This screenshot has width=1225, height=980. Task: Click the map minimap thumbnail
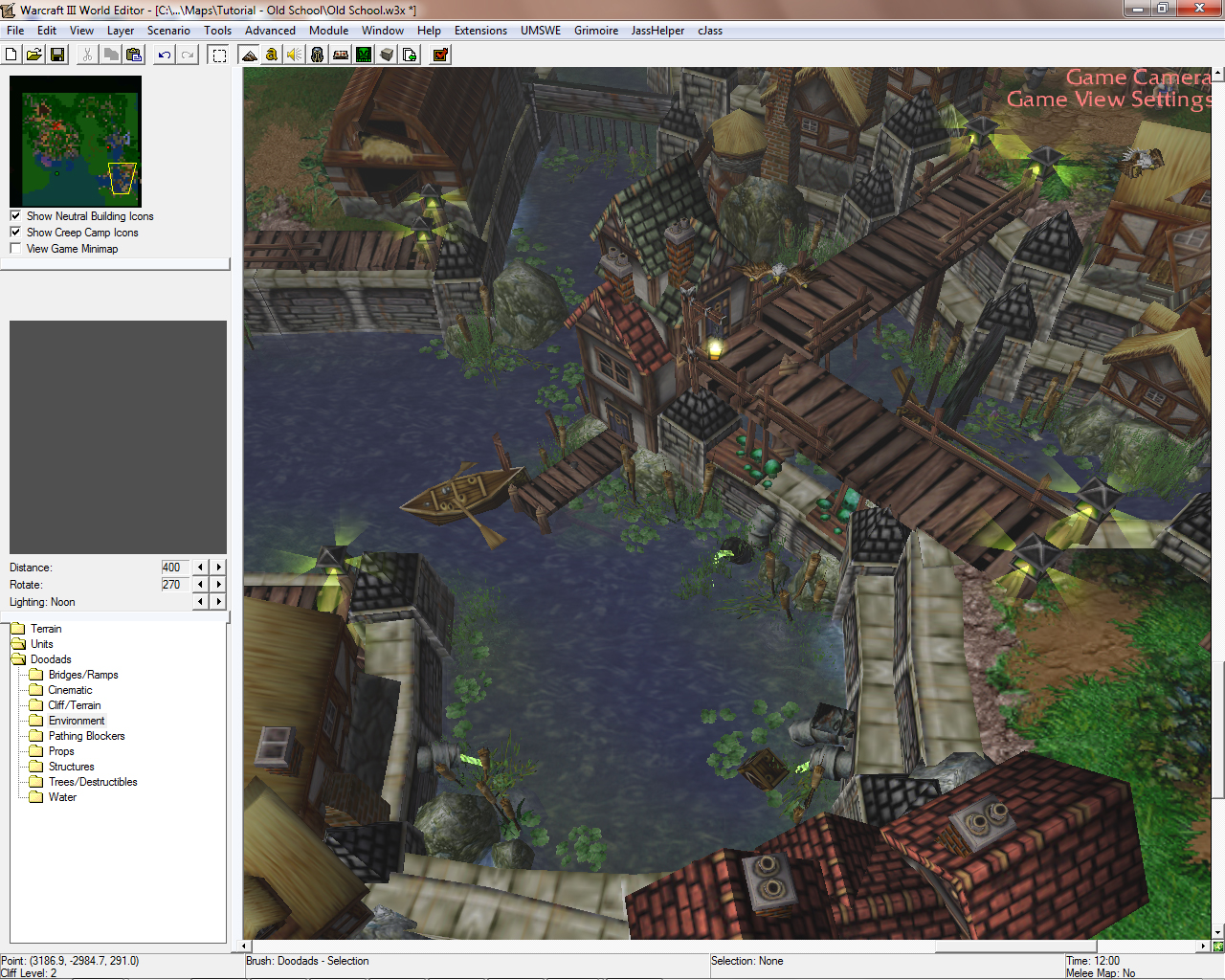[76, 142]
